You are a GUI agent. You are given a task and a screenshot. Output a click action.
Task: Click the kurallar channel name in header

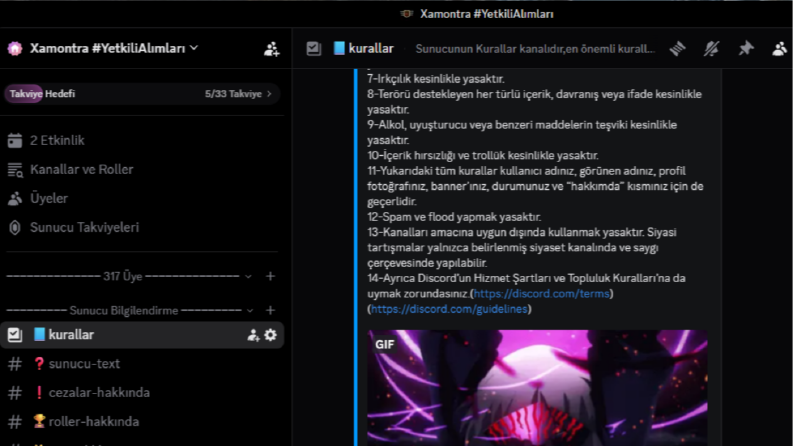coord(371,49)
